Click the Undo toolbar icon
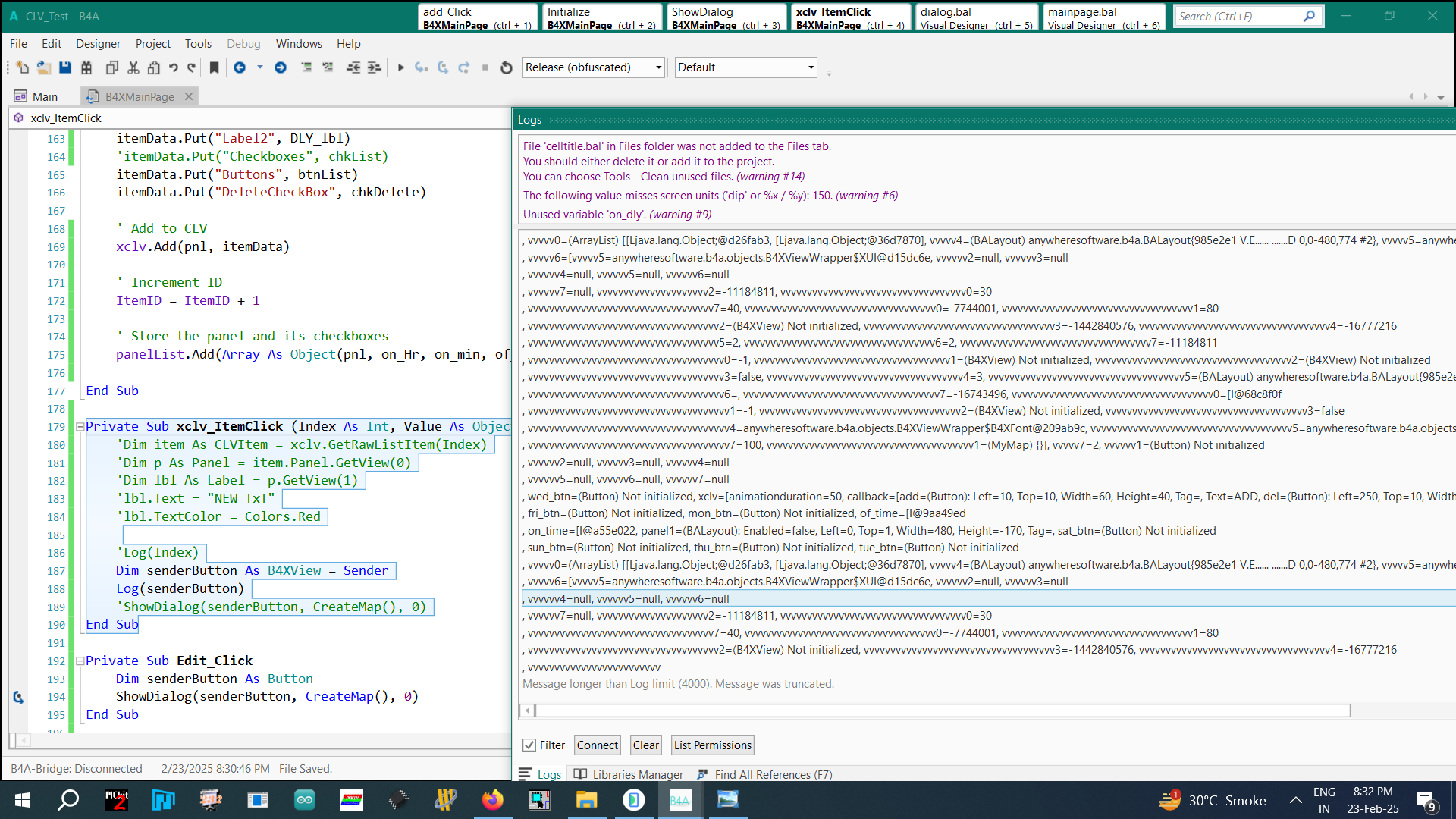Viewport: 1456px width, 819px height. pos(174,67)
